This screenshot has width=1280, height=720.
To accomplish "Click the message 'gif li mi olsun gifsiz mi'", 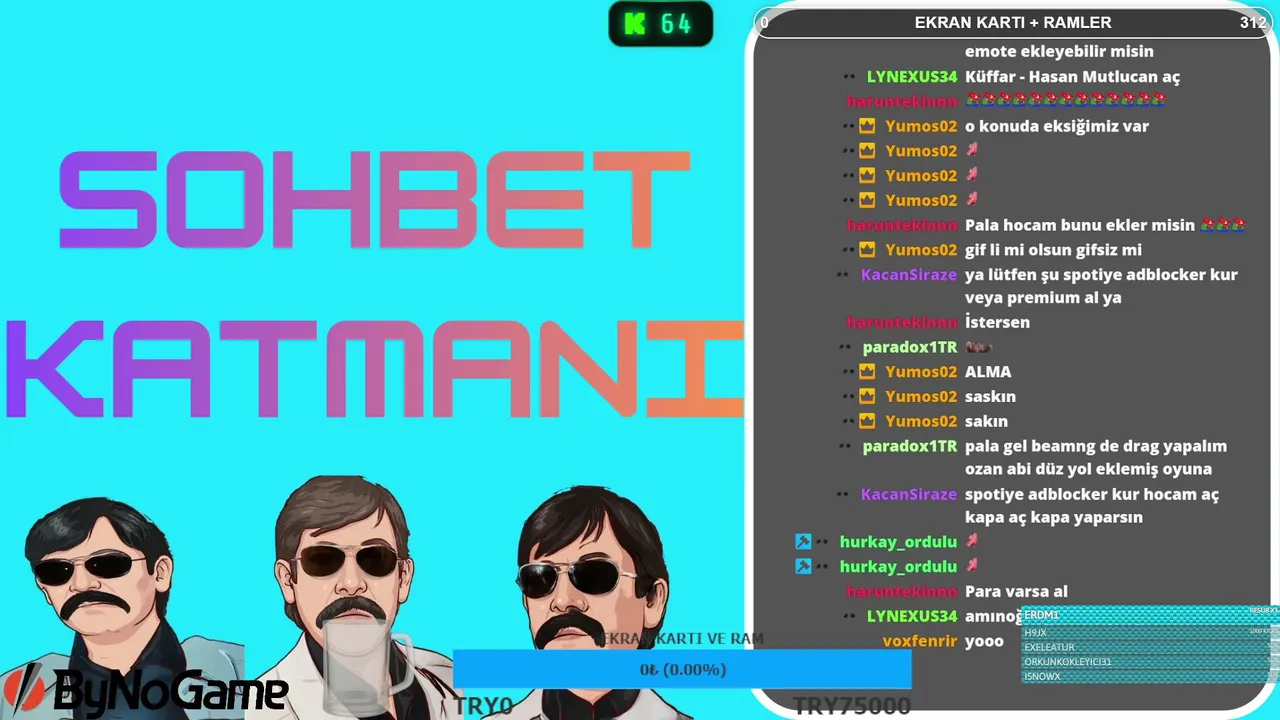I will coord(1053,250).
